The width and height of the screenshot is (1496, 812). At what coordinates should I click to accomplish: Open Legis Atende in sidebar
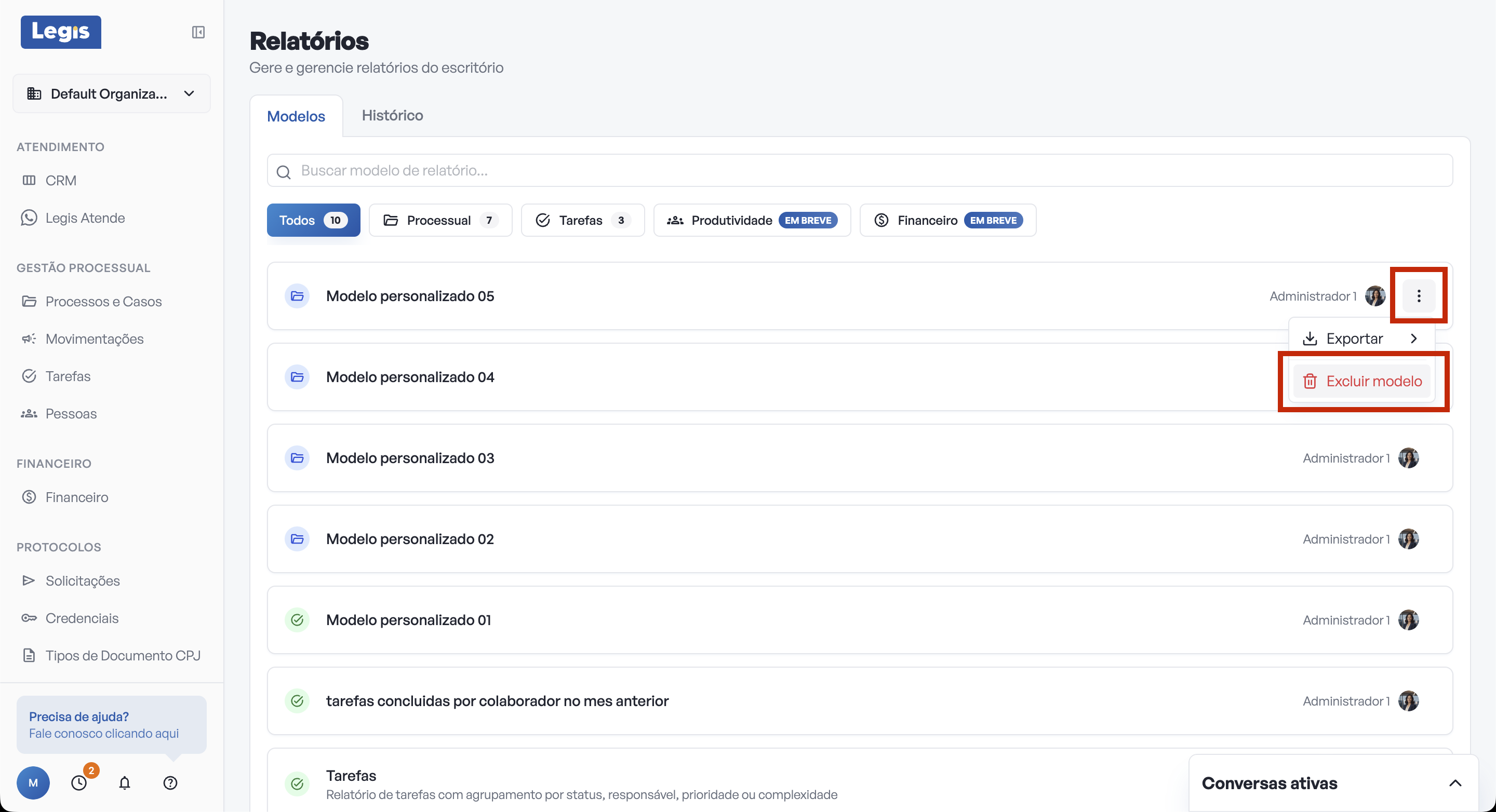point(85,218)
